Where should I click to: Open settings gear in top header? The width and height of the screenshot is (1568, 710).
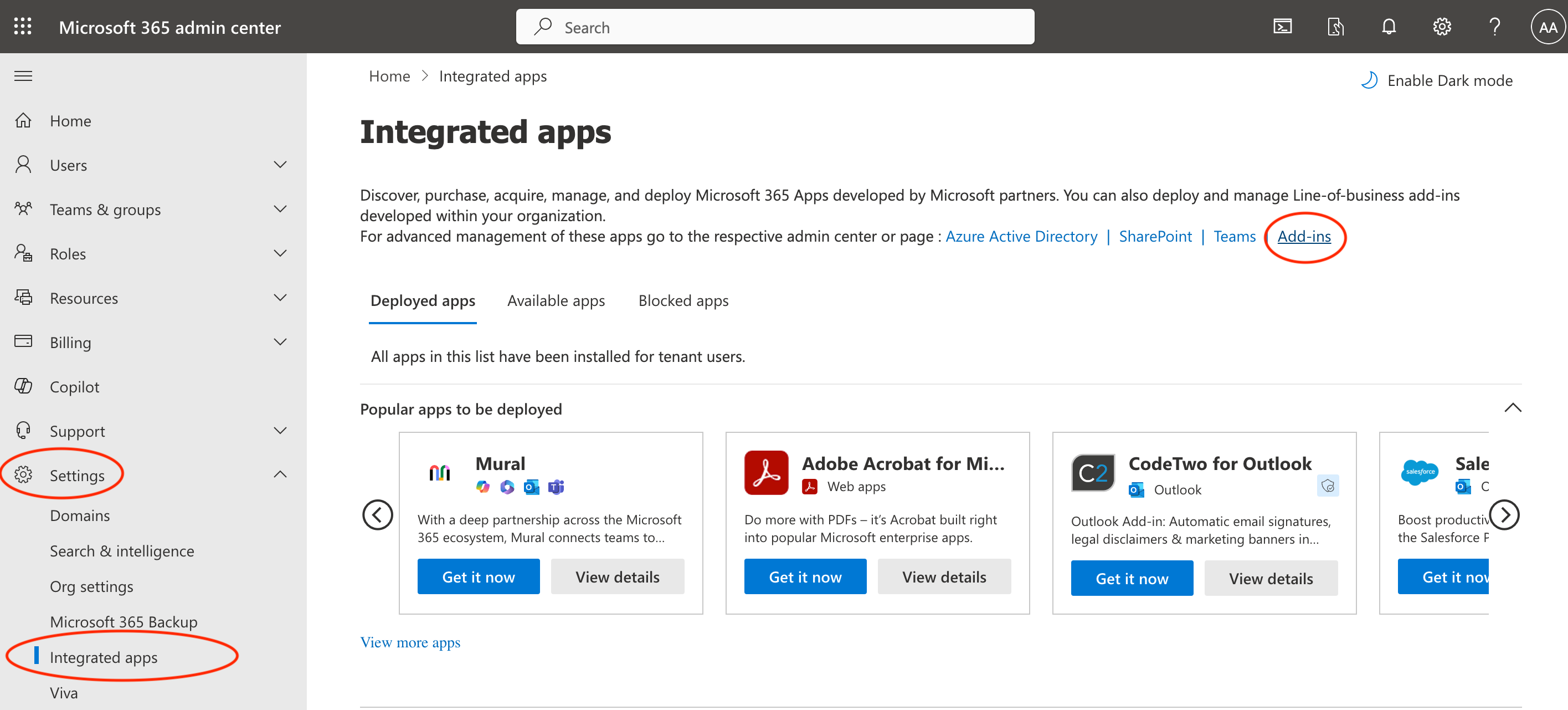(1441, 26)
